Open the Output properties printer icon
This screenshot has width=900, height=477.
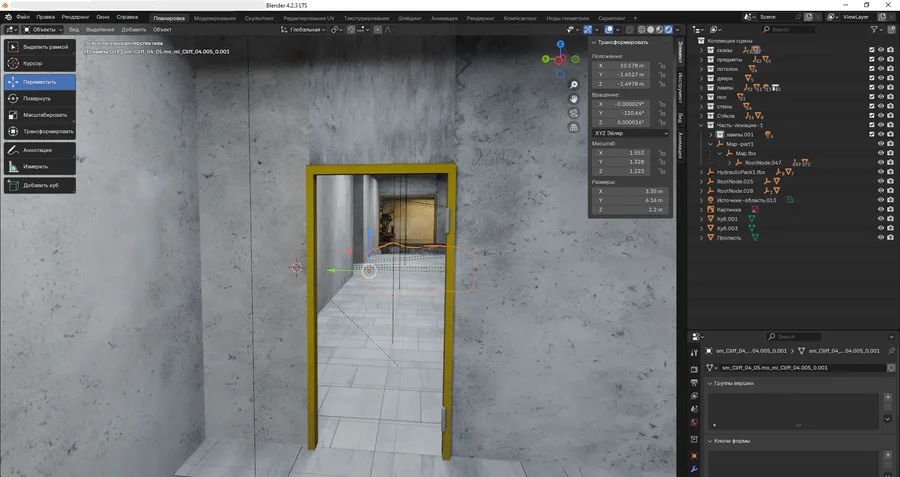(x=694, y=382)
